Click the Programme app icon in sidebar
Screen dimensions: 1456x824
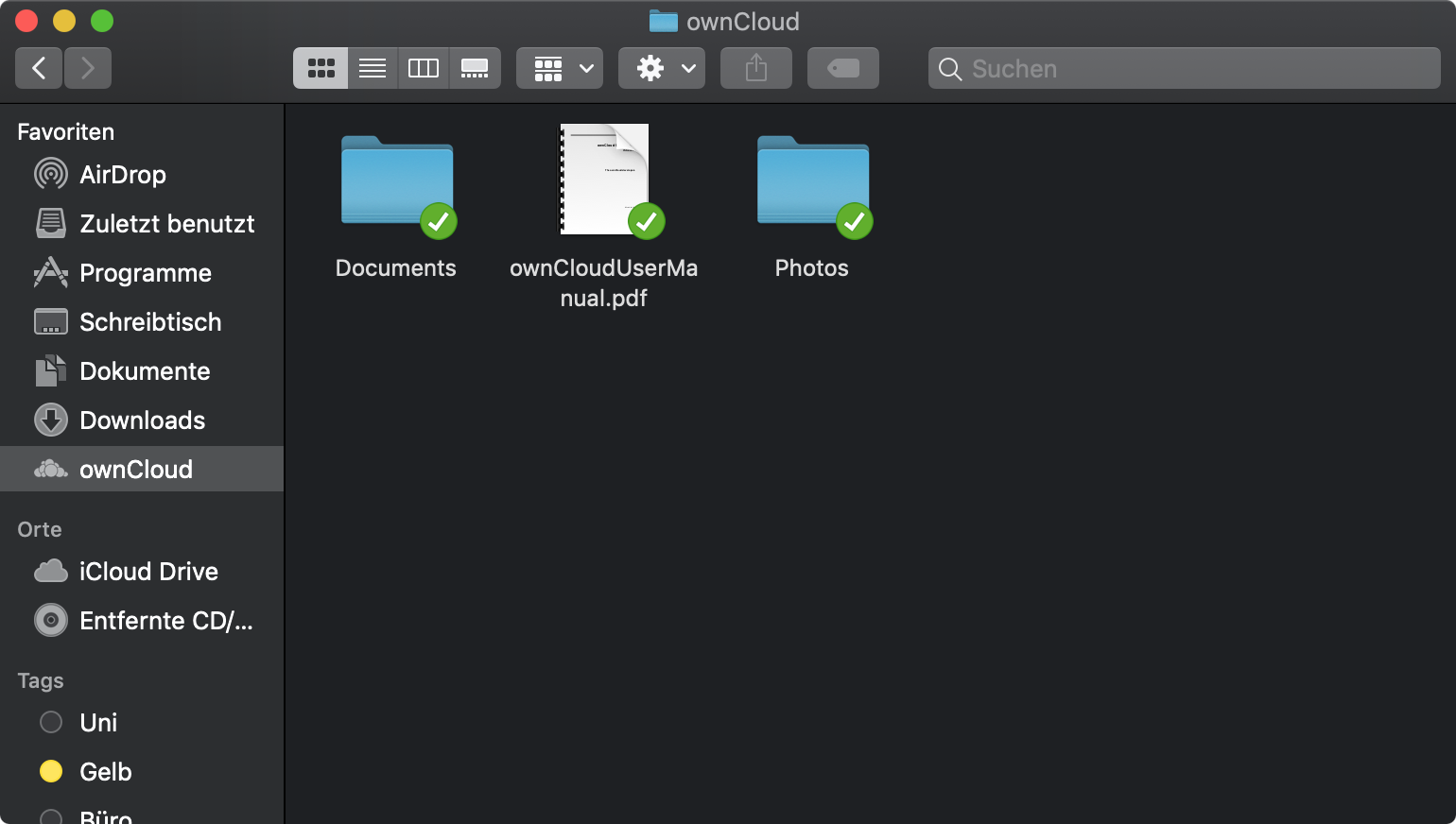[51, 272]
